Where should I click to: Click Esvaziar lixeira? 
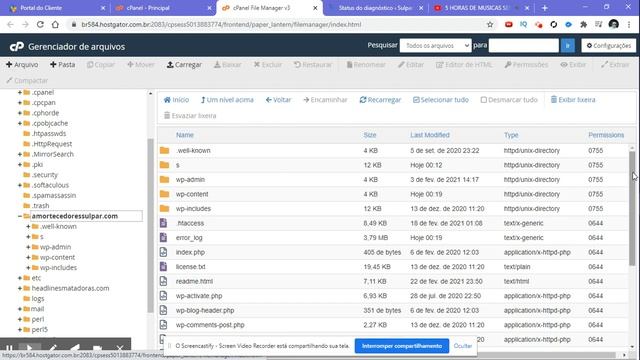190,116
